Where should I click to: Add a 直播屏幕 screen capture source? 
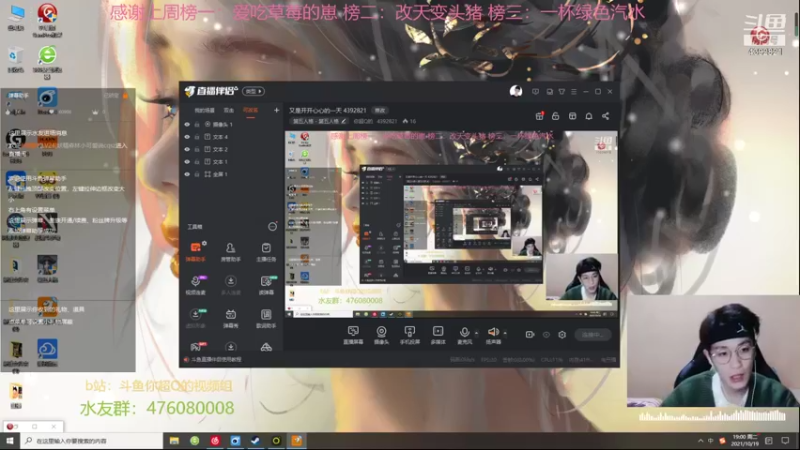click(x=353, y=335)
